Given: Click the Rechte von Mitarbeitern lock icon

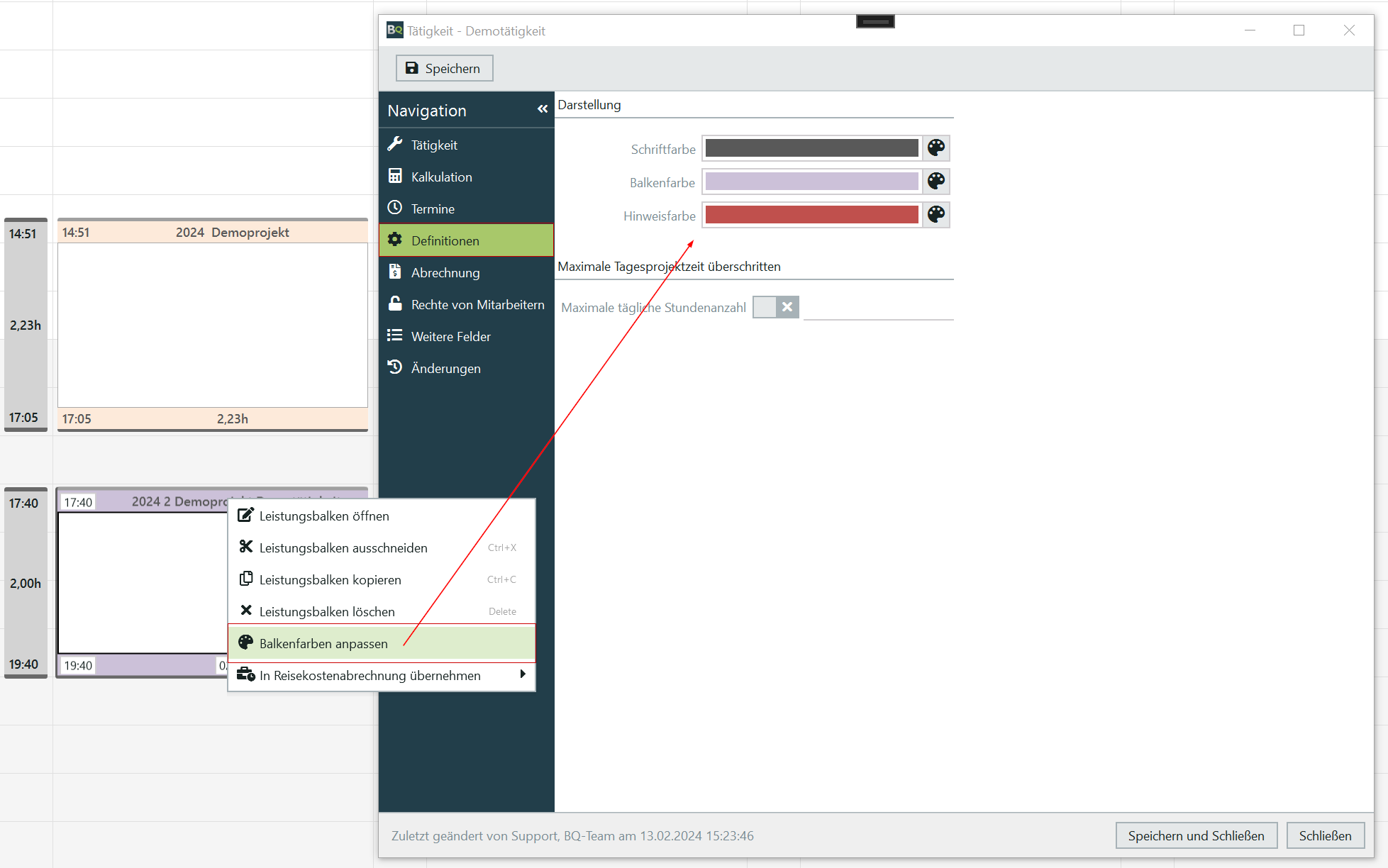Looking at the screenshot, I should coord(395,304).
